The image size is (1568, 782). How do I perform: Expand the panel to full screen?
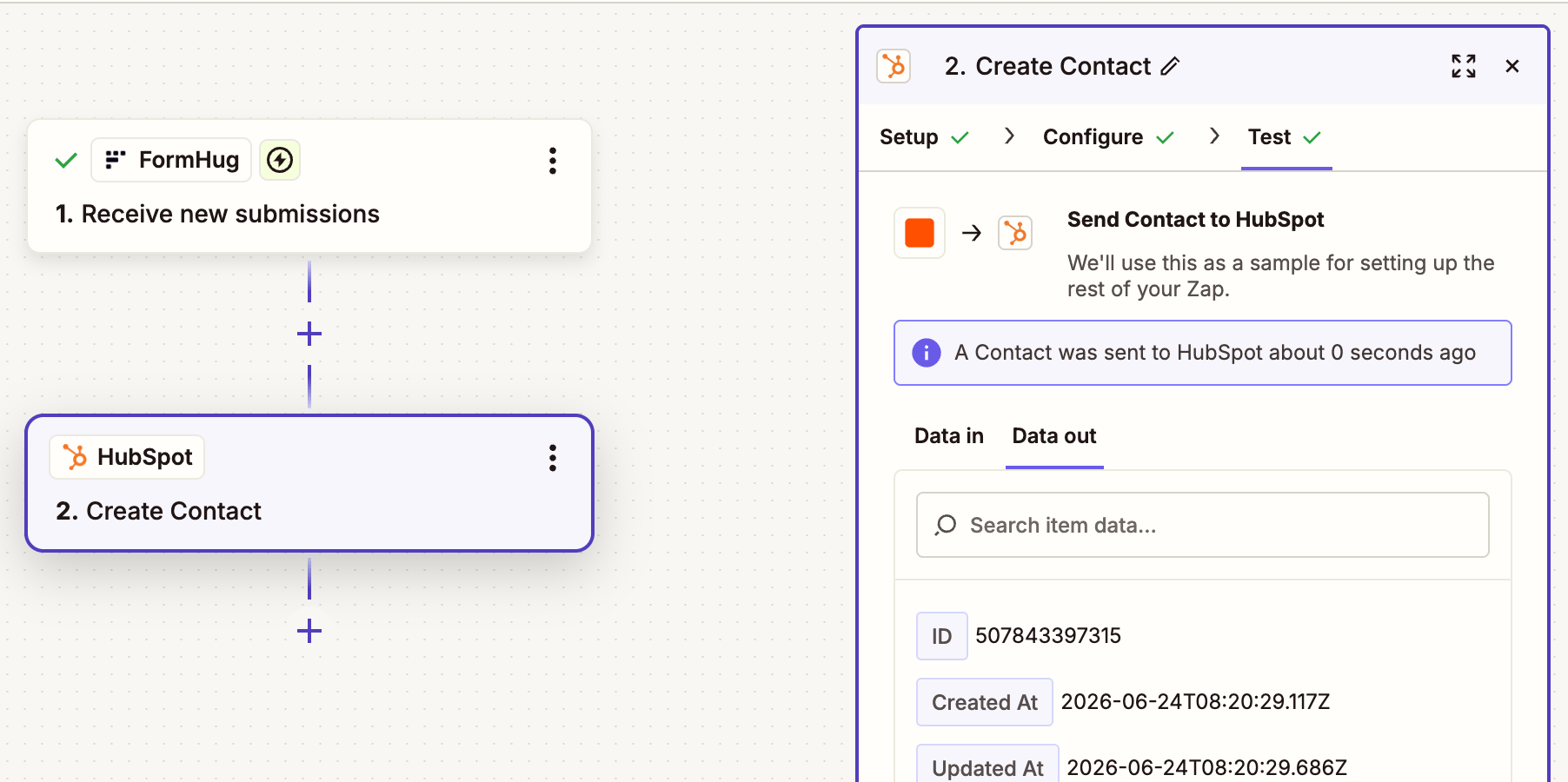1464,66
